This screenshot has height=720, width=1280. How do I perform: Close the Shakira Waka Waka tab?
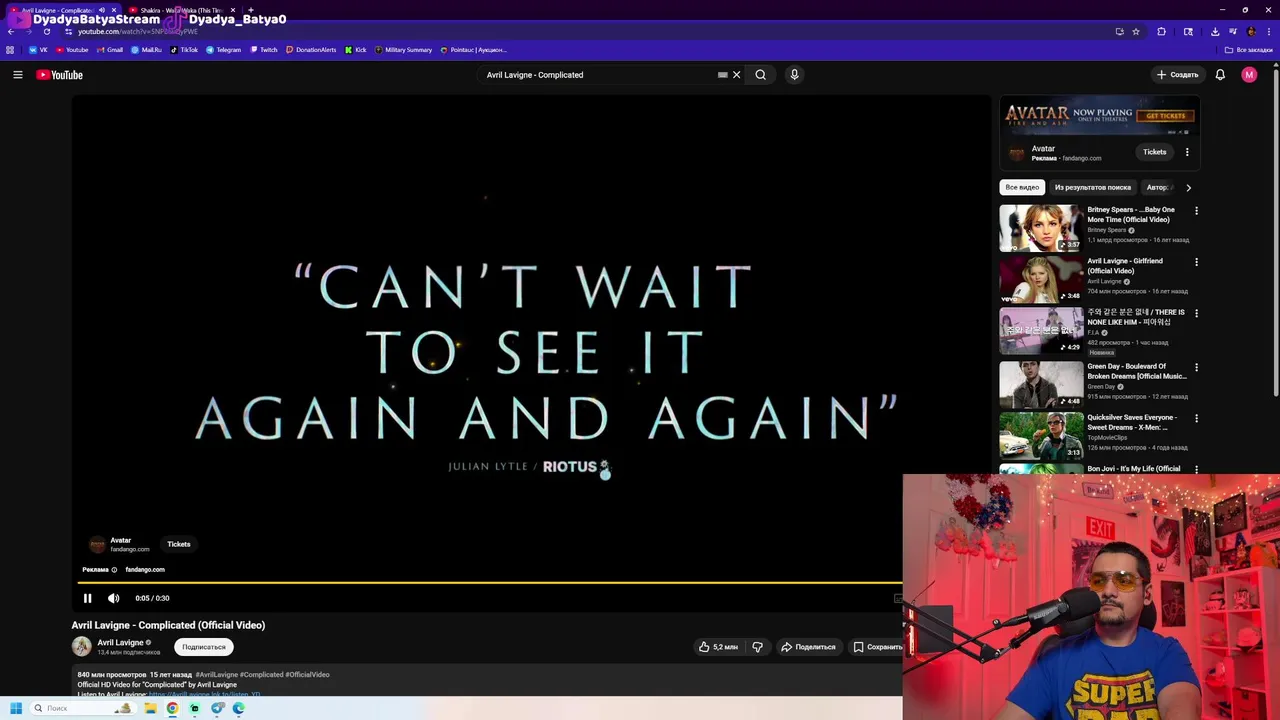tap(233, 10)
